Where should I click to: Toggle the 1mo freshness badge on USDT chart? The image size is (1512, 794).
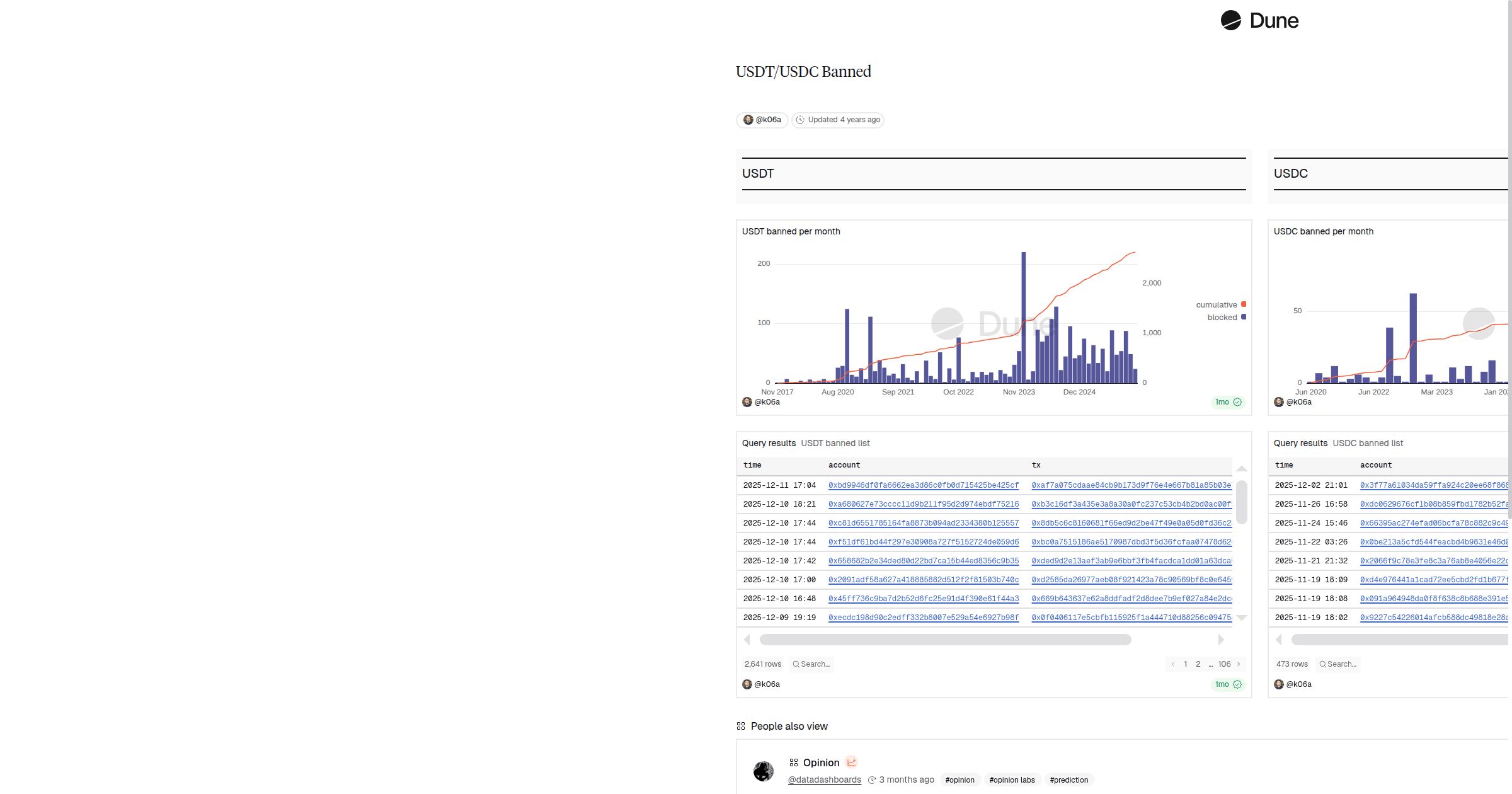click(1222, 402)
